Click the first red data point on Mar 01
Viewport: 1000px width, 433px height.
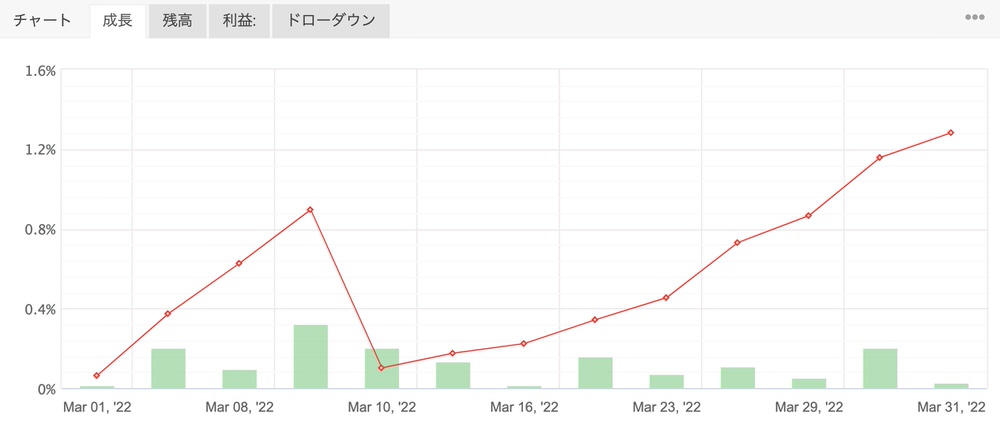point(97,375)
